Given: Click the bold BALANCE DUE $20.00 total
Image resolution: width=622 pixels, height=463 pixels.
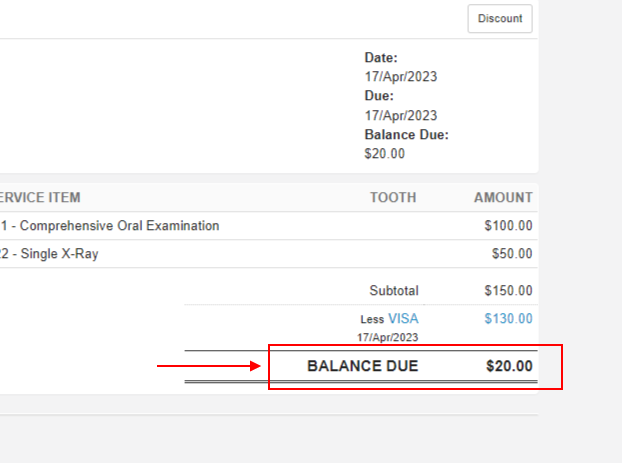Looking at the screenshot, I should 509,366.
